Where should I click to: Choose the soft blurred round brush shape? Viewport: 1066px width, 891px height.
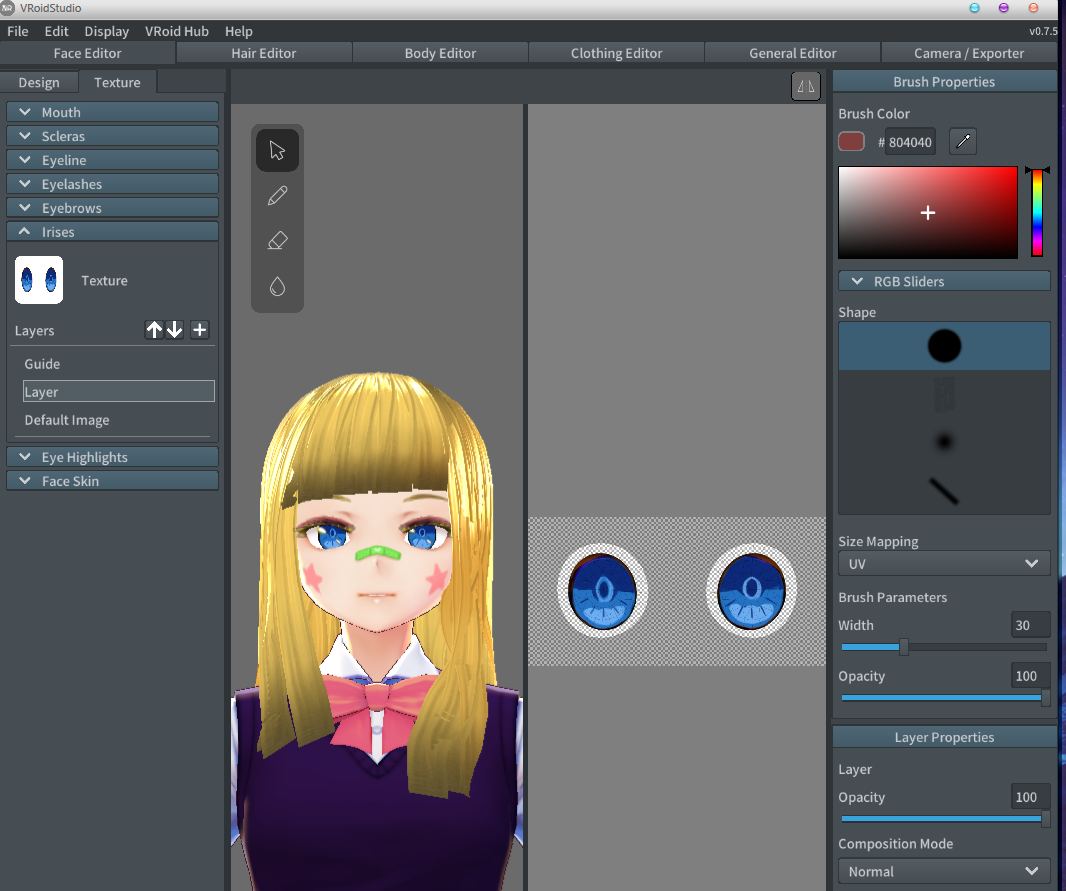[944, 442]
